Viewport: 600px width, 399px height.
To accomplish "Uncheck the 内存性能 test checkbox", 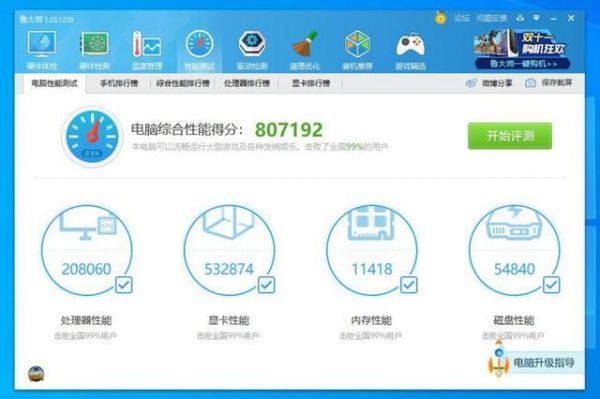I will (409, 285).
